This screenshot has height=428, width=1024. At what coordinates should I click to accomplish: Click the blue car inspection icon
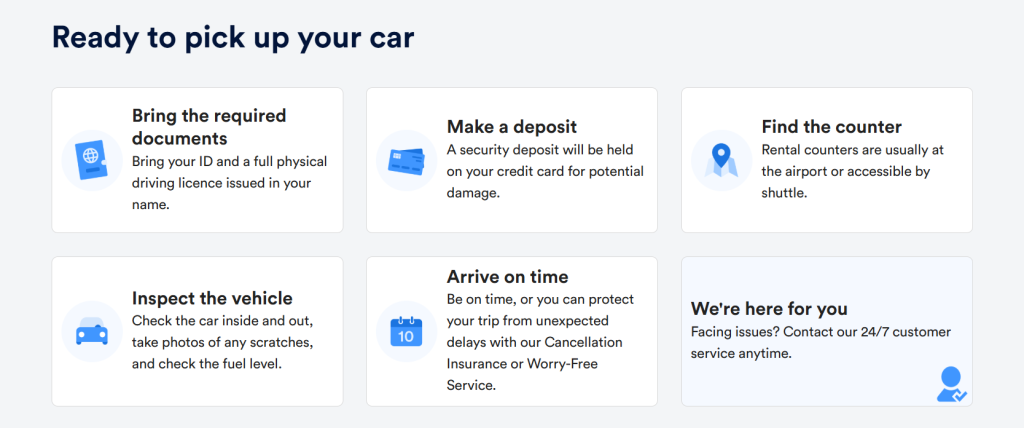click(x=92, y=331)
